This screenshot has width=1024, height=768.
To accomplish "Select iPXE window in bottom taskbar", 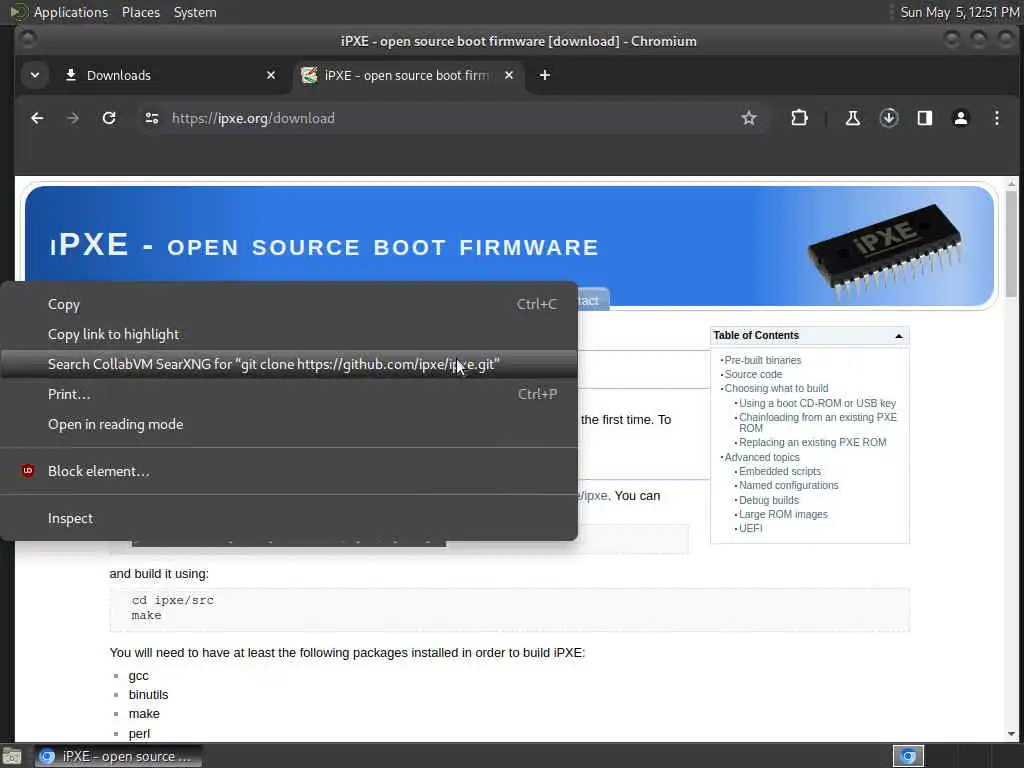I will click(x=118, y=756).
